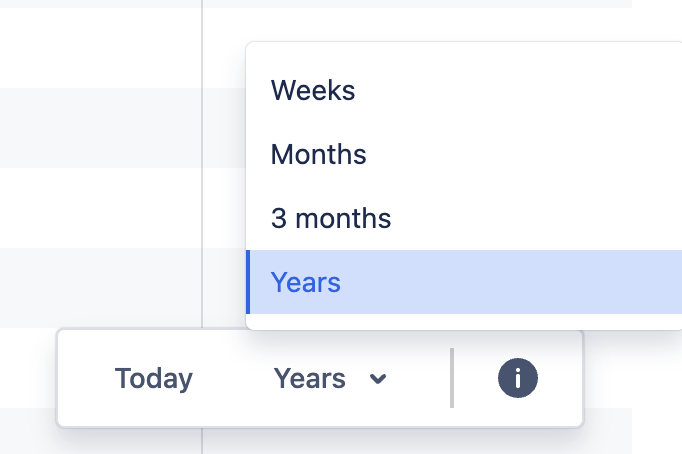Viewport: 682px width, 454px height.
Task: Set timeline granularity to Months
Action: pyautogui.click(x=318, y=154)
